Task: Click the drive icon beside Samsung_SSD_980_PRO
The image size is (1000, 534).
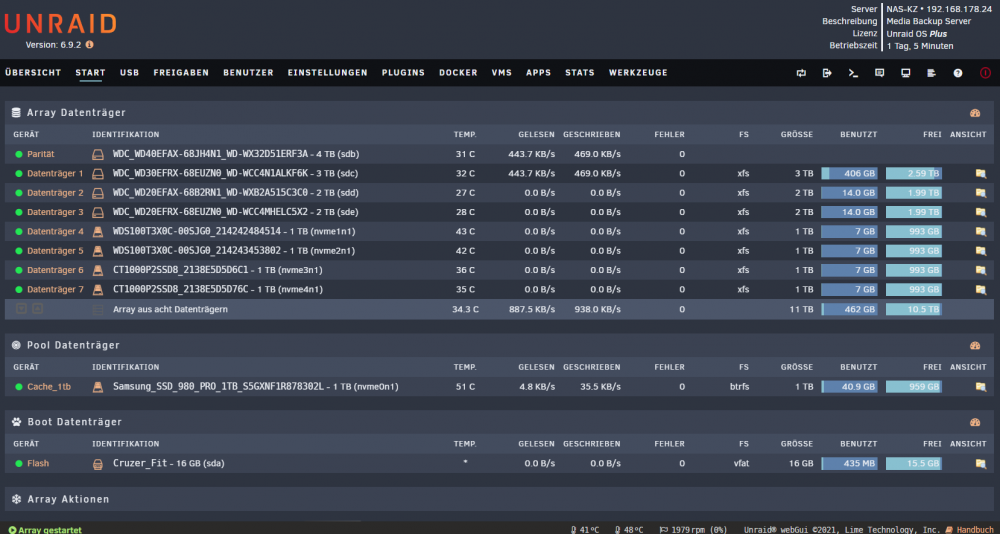Action: pos(98,387)
